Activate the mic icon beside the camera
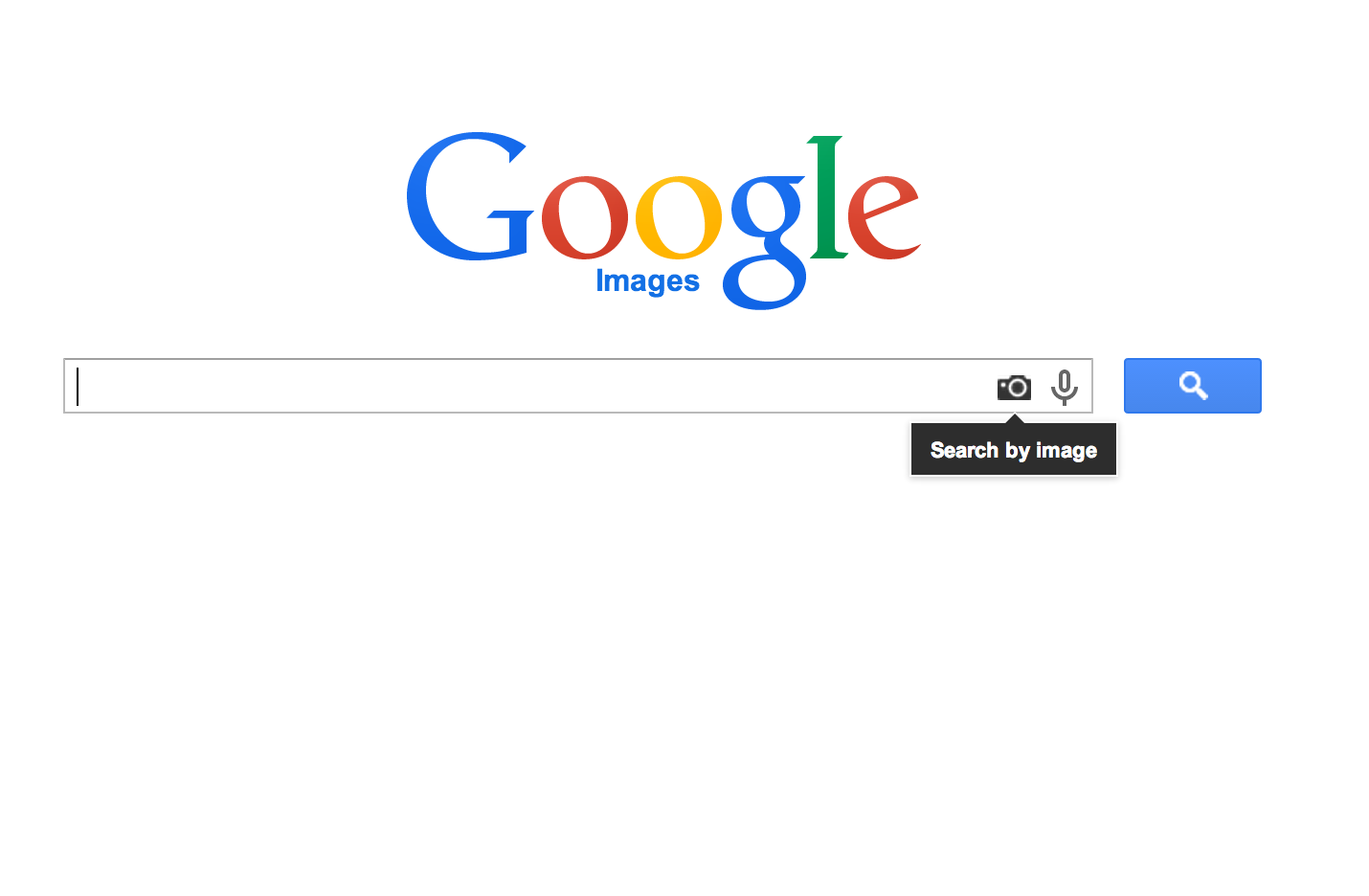The image size is (1369, 896). (1064, 387)
